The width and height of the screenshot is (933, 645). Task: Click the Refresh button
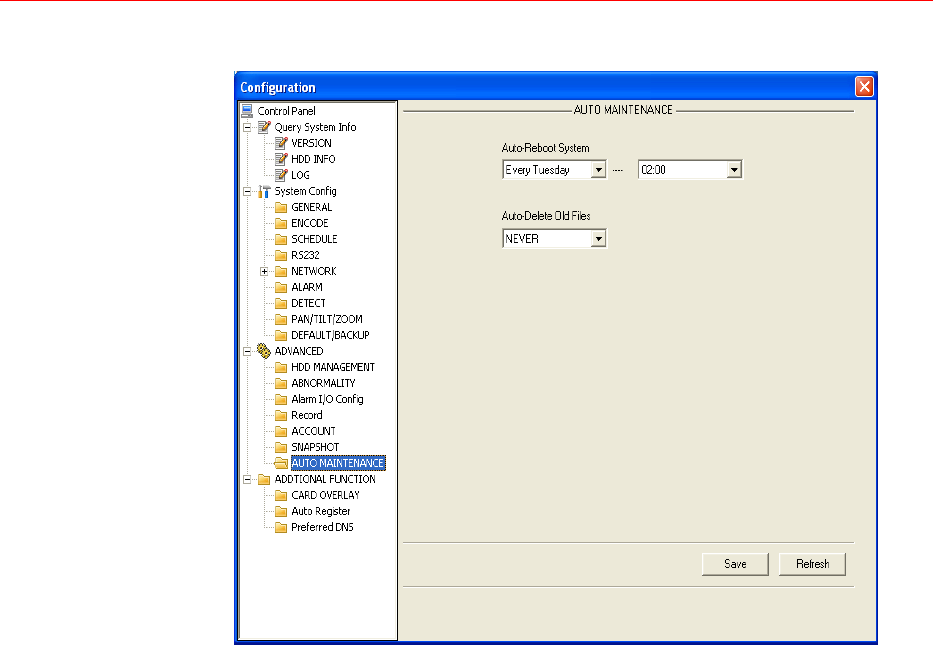pyautogui.click(x=812, y=564)
